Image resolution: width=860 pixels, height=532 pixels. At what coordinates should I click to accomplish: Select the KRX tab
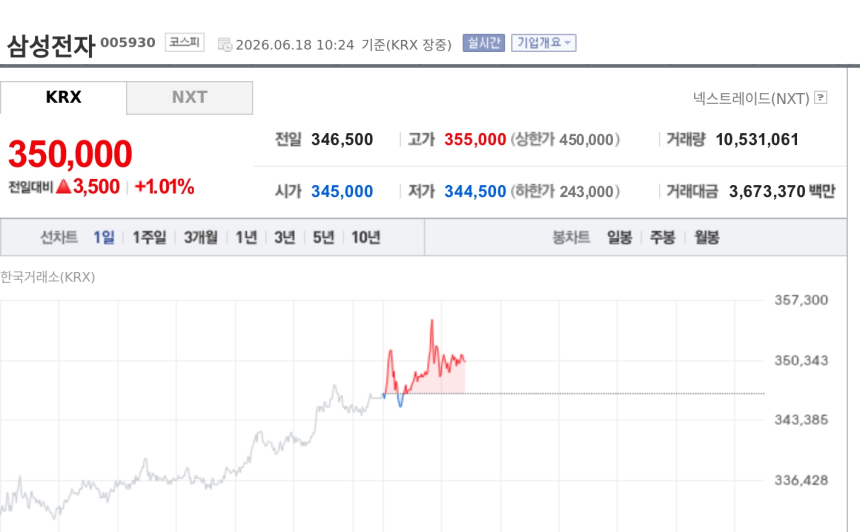coord(63,98)
